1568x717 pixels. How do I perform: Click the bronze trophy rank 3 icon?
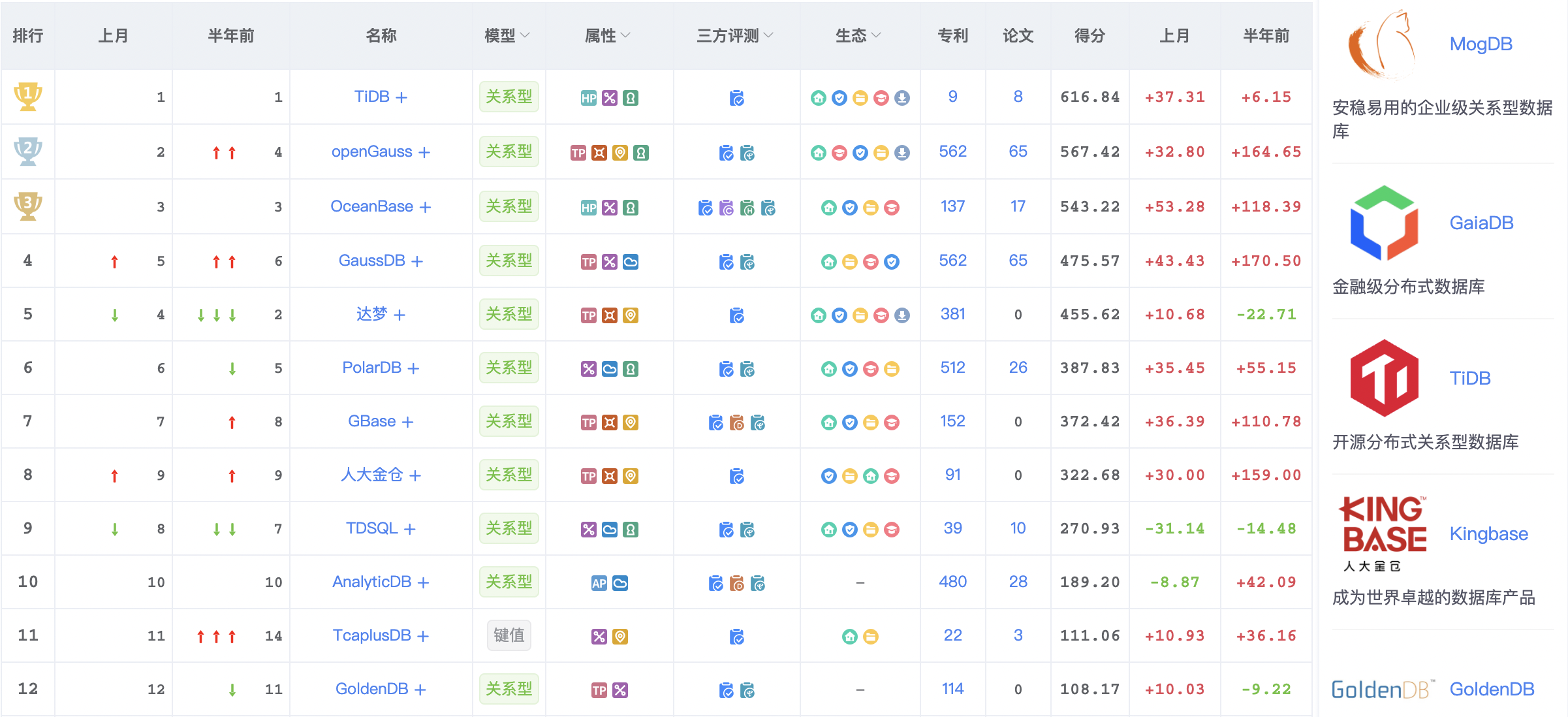coord(28,206)
